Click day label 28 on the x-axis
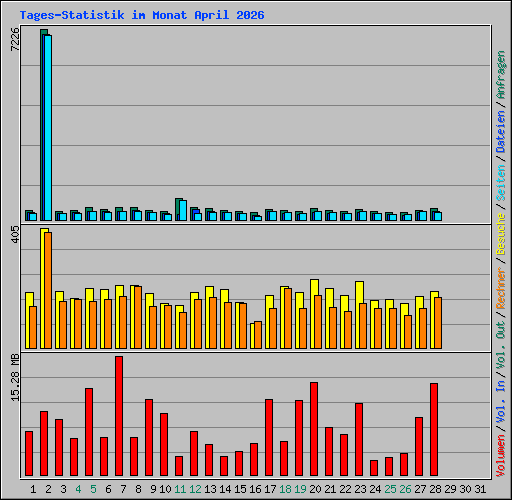The width and height of the screenshot is (512, 500). coord(435,489)
